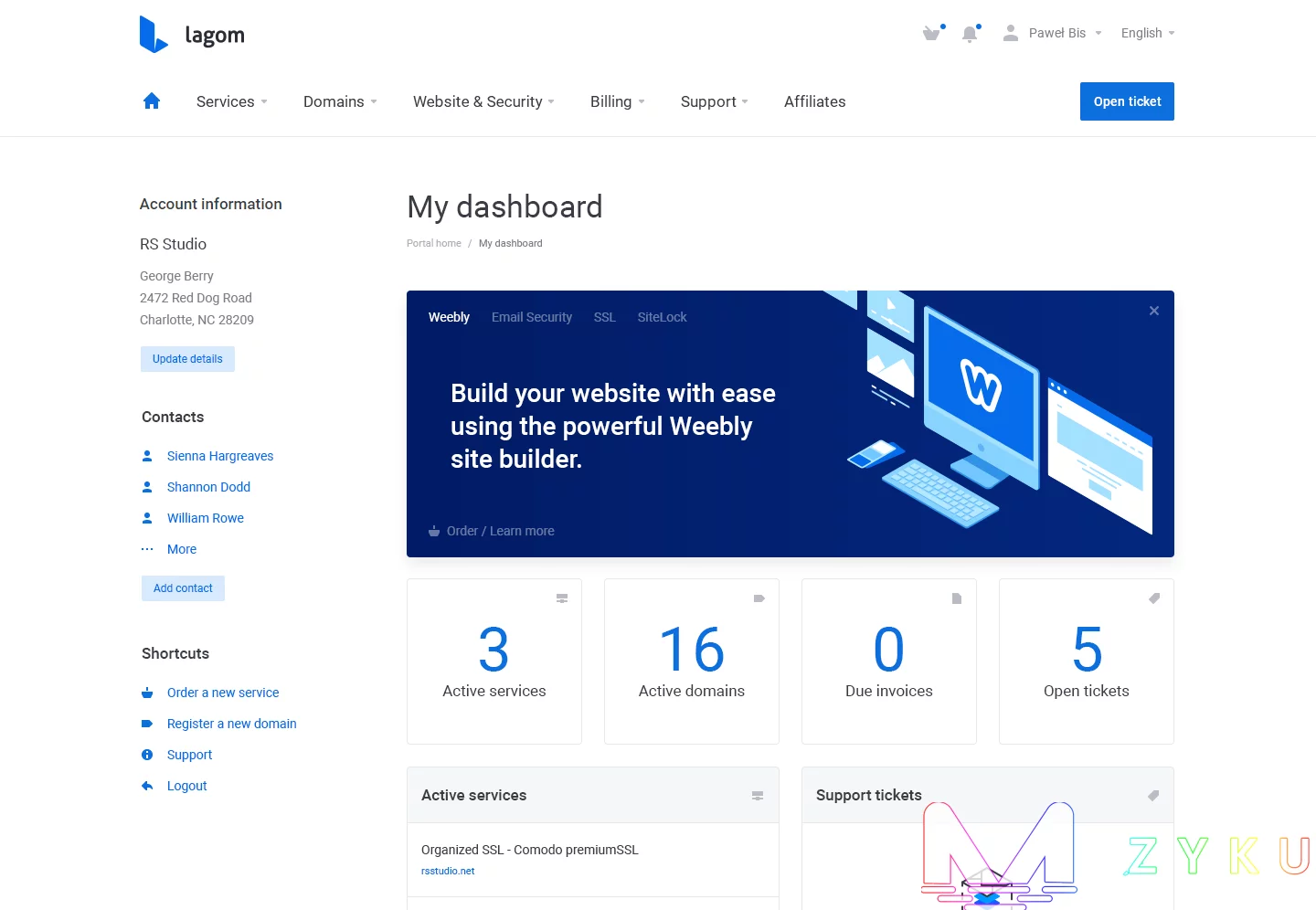Click the Support tickets panel tag icon
Screen dimensions: 1316x910
pos(1153,796)
